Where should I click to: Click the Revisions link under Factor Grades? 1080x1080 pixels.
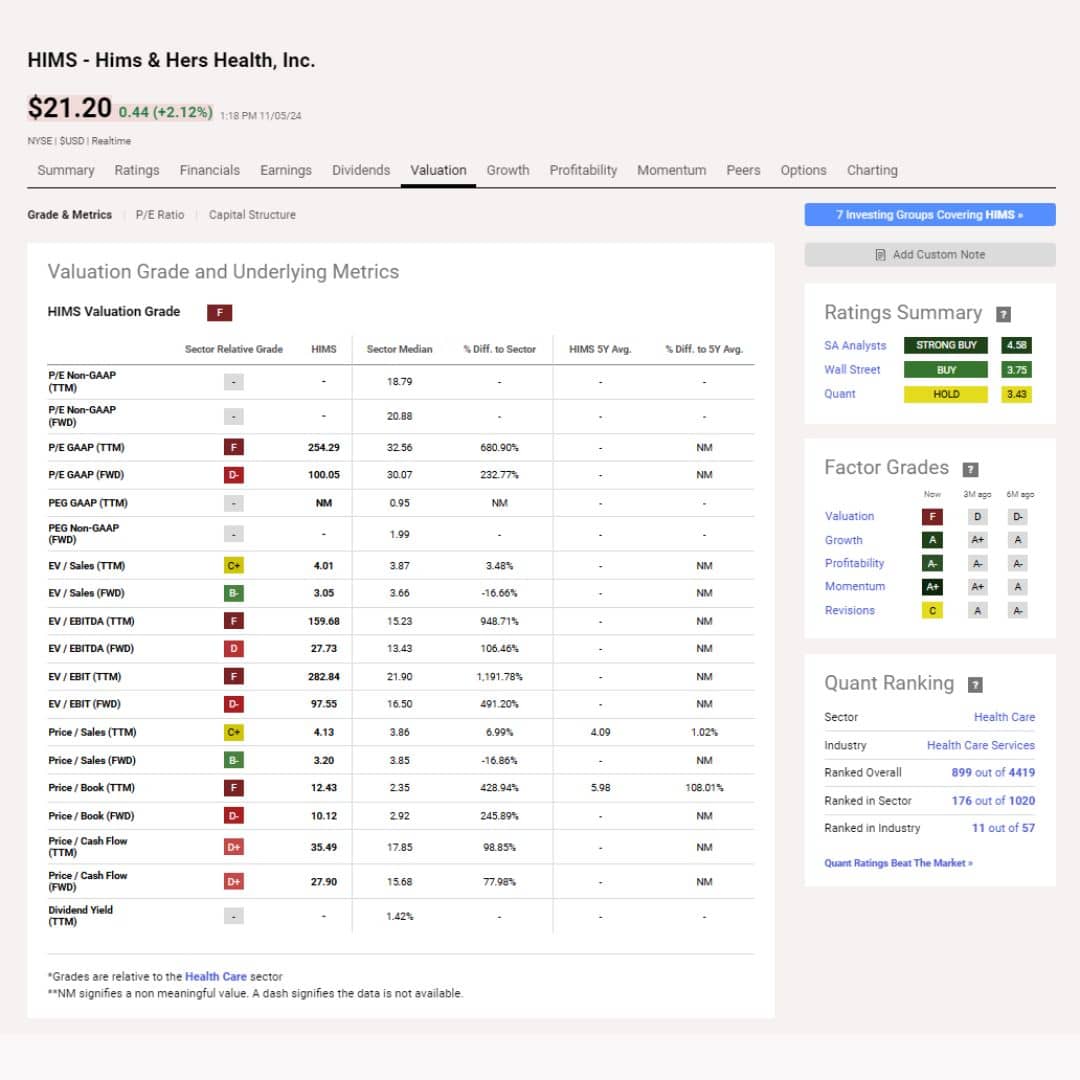tap(850, 610)
